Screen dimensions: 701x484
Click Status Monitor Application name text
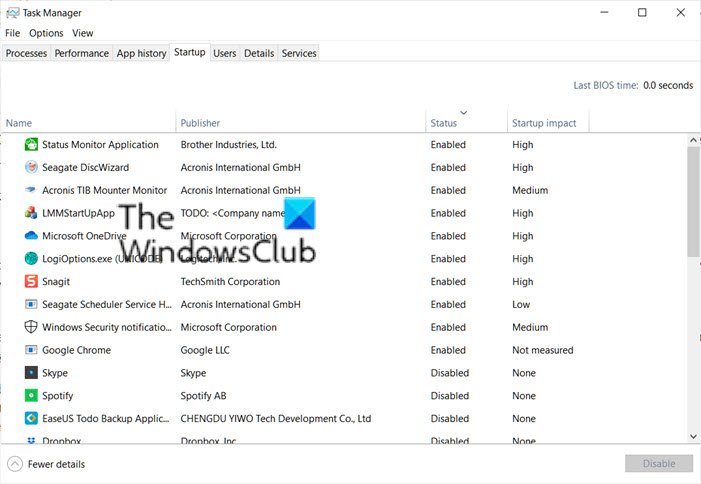[100, 144]
